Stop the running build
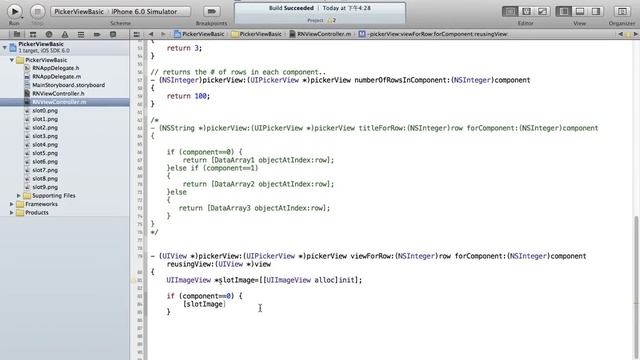The image size is (640, 360). tap(38, 11)
